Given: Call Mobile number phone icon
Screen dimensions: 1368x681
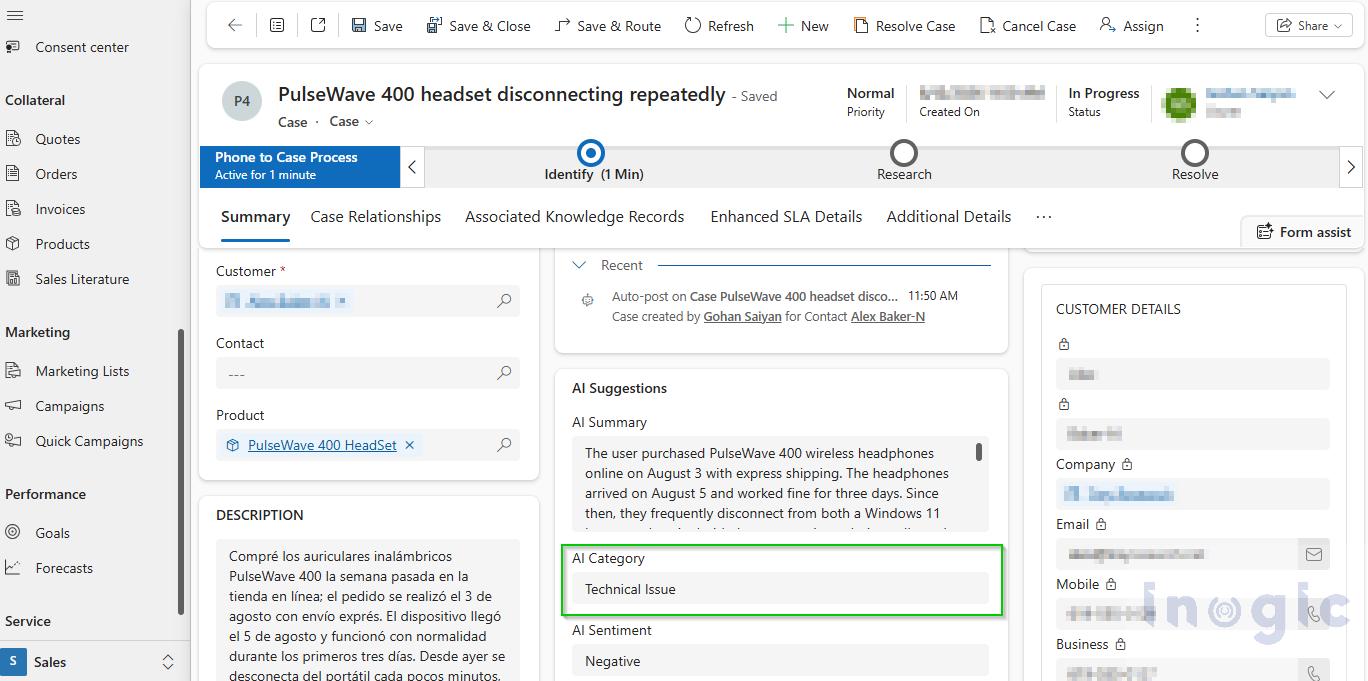Looking at the screenshot, I should pos(1314,614).
